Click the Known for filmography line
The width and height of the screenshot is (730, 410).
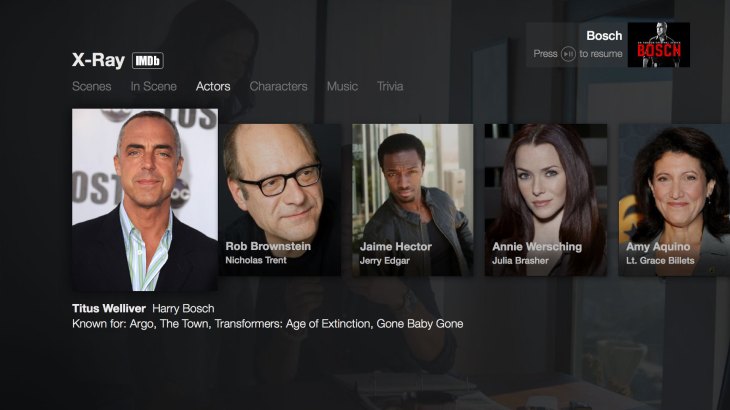[268, 324]
